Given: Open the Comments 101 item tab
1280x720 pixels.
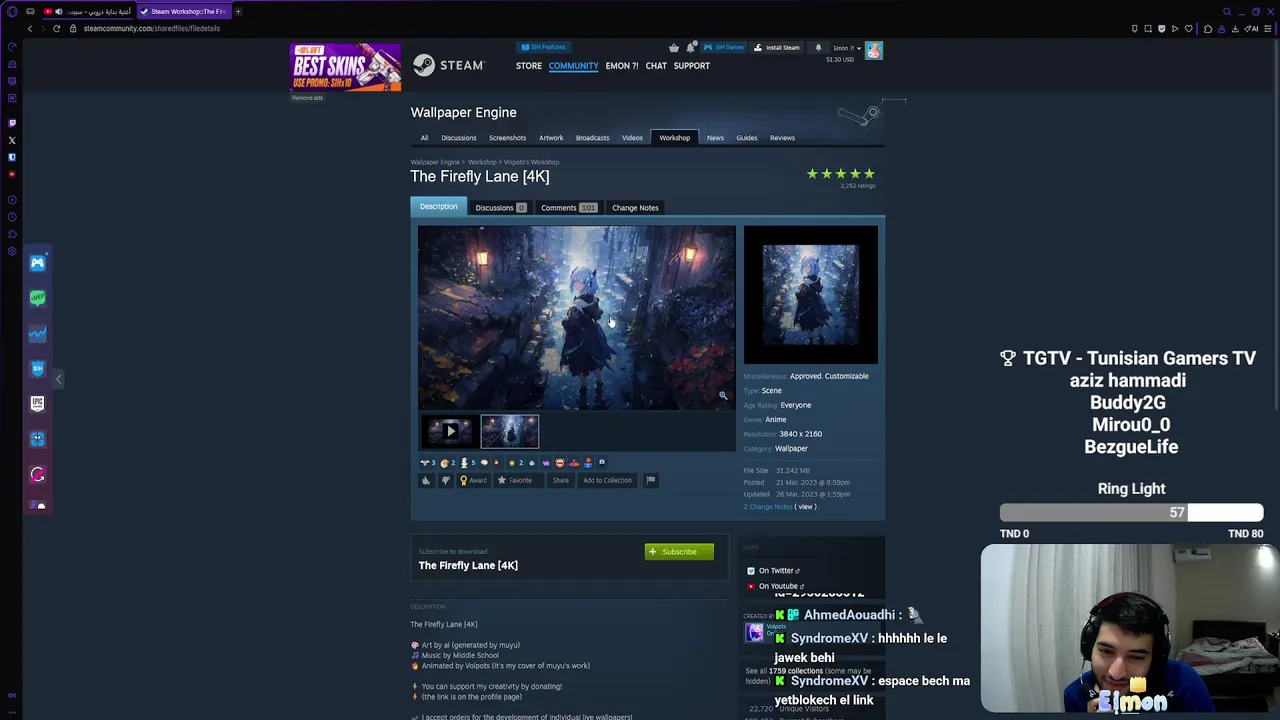Looking at the screenshot, I should click(x=568, y=208).
